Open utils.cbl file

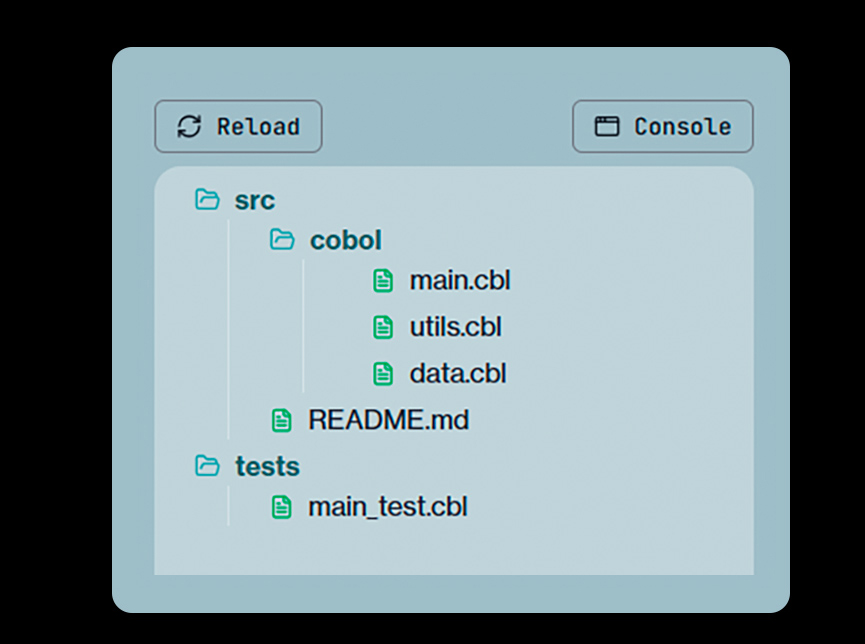(455, 326)
